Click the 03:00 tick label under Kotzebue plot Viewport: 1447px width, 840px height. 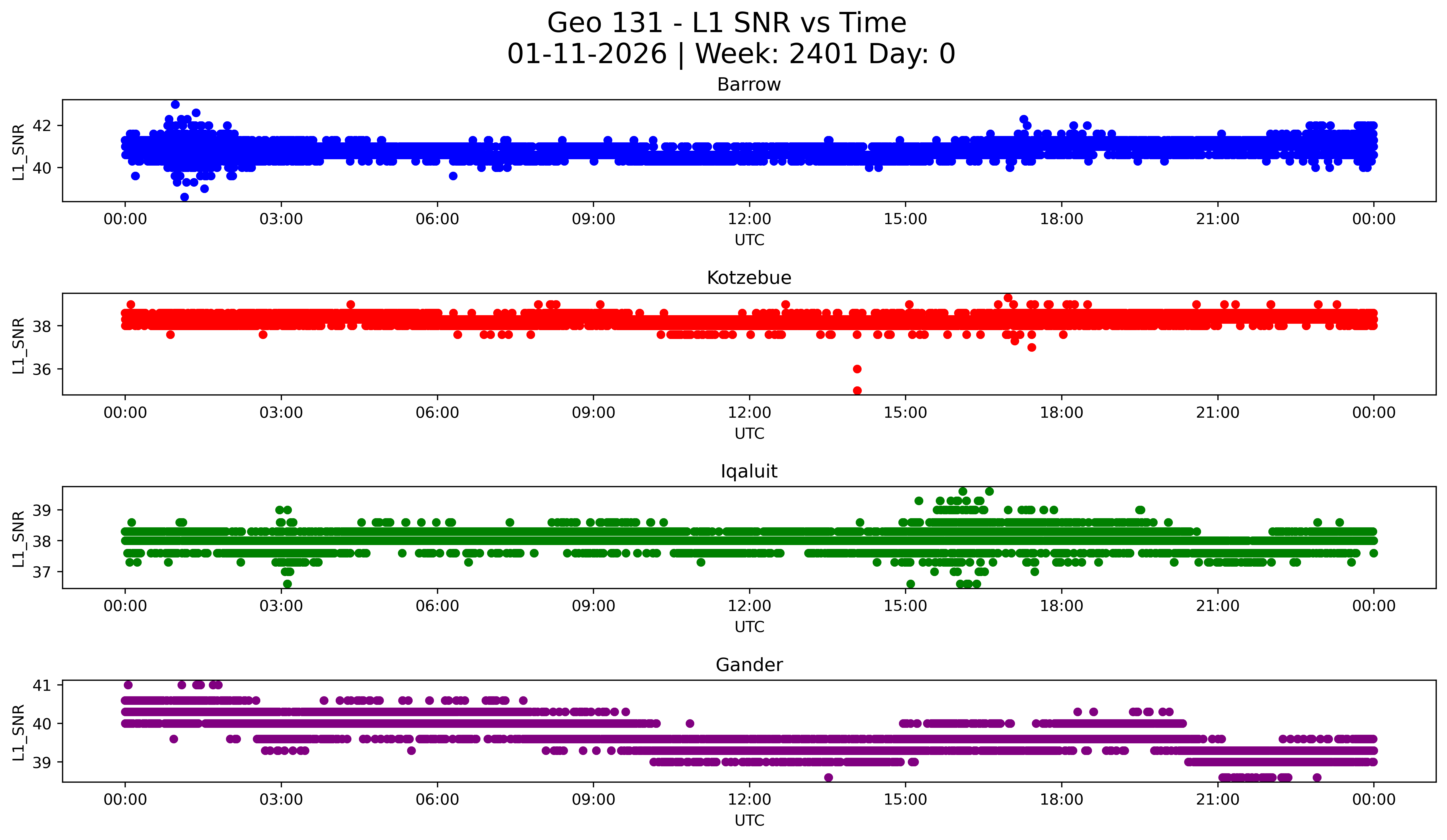point(281,413)
